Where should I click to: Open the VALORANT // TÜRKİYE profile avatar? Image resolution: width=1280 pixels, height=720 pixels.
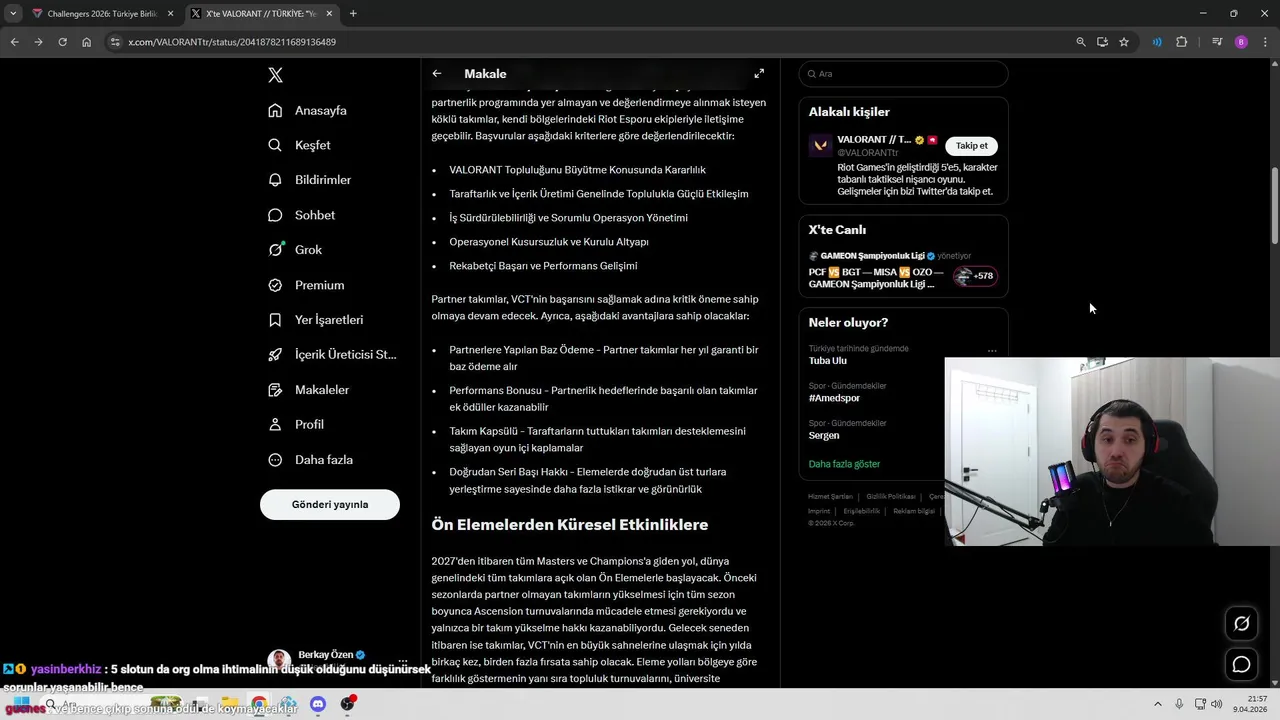(x=820, y=146)
